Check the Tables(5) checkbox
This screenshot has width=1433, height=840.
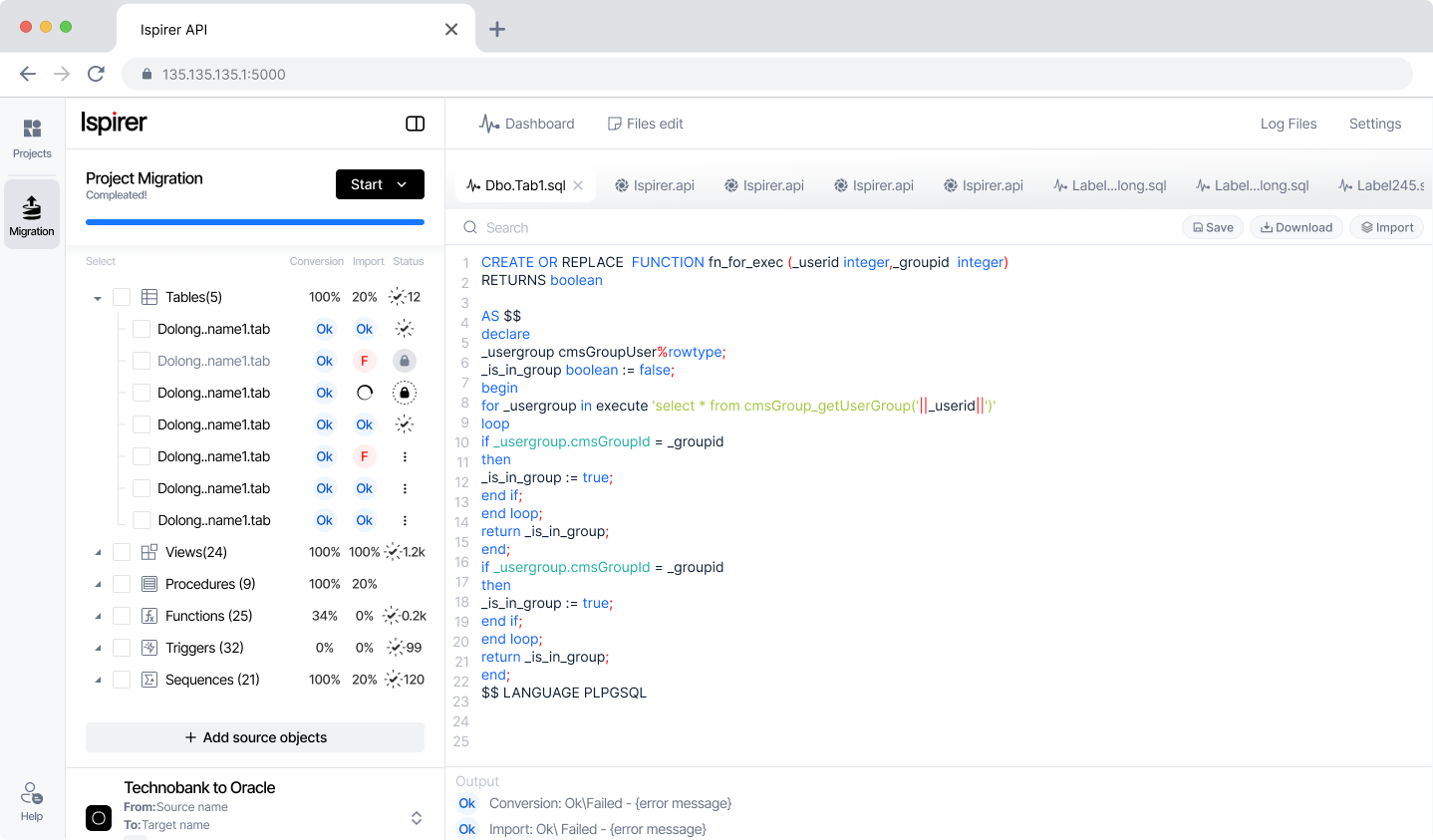[122, 297]
